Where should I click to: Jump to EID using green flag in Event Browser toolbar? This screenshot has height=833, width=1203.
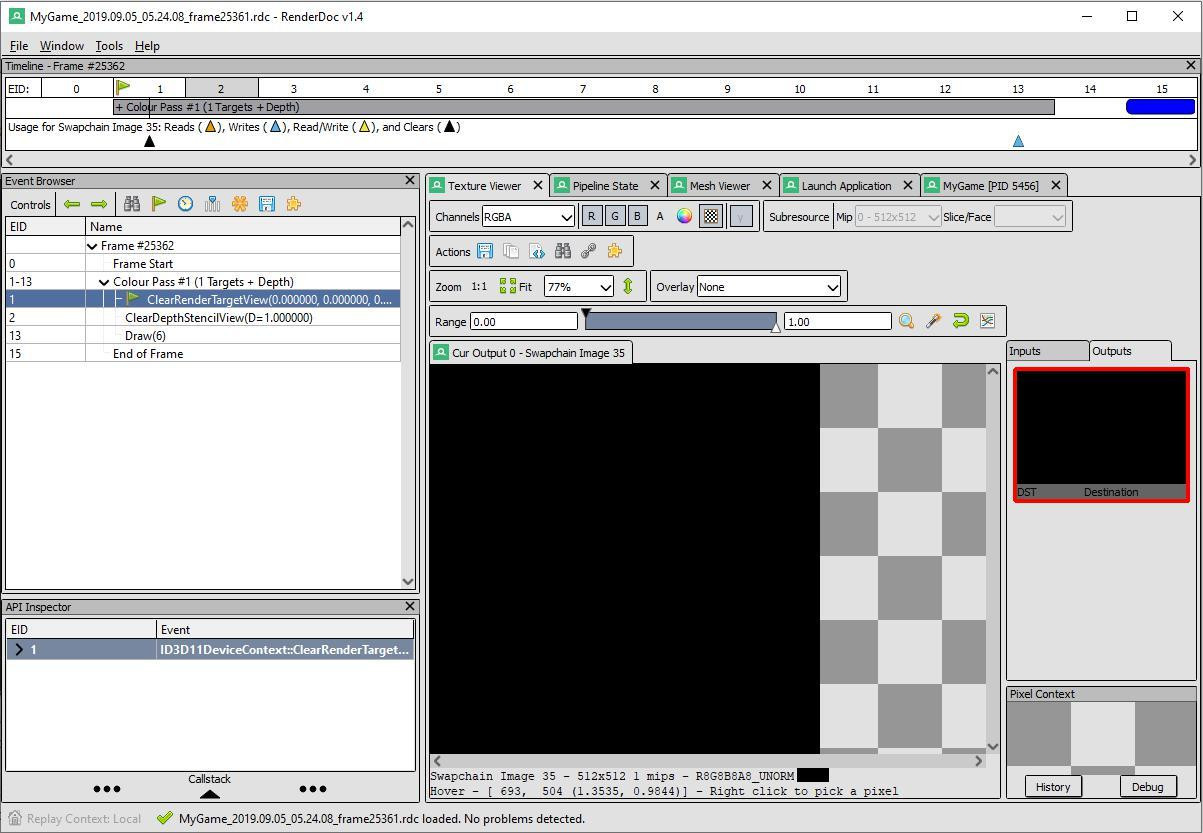click(x=159, y=204)
